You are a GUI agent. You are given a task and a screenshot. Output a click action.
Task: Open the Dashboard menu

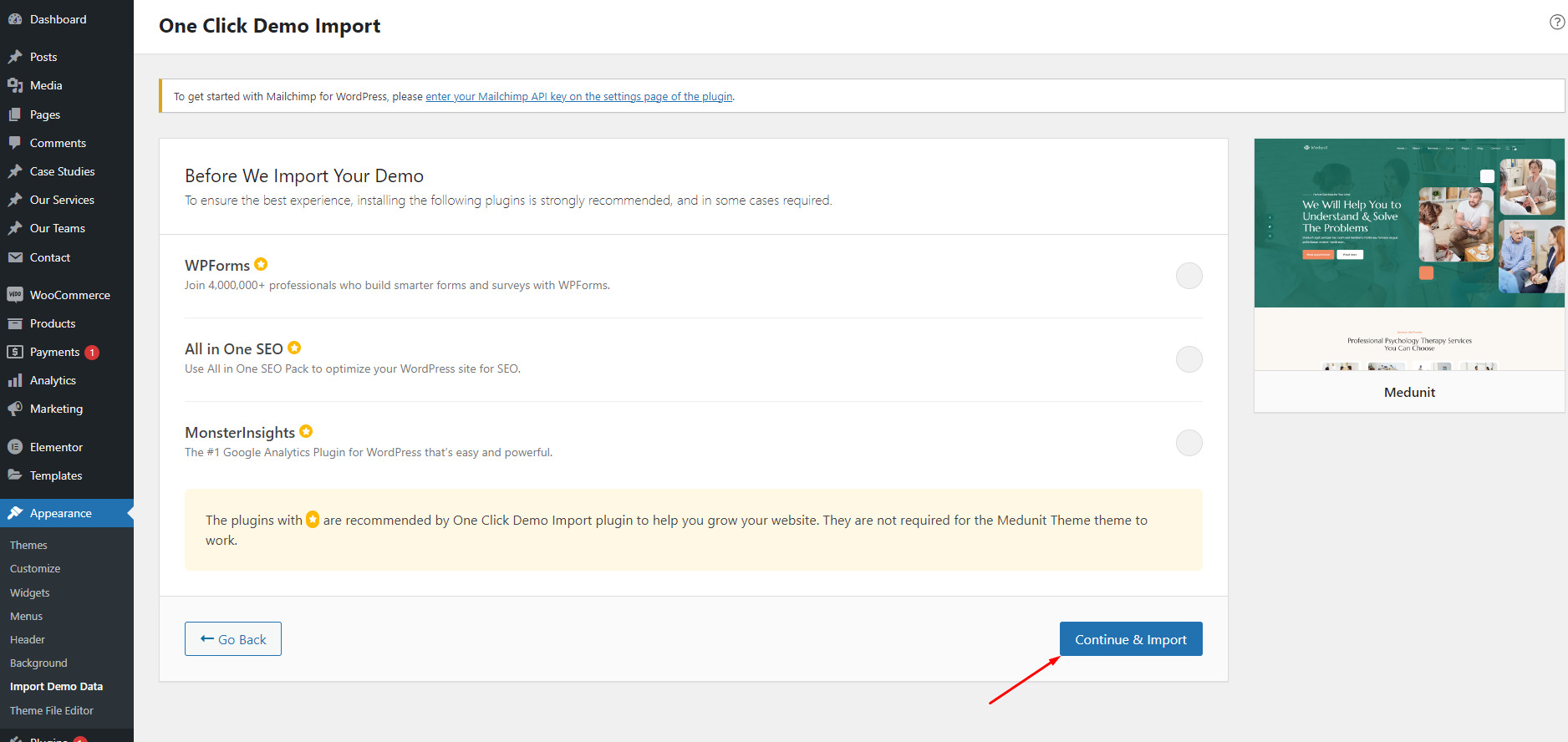tap(67, 19)
